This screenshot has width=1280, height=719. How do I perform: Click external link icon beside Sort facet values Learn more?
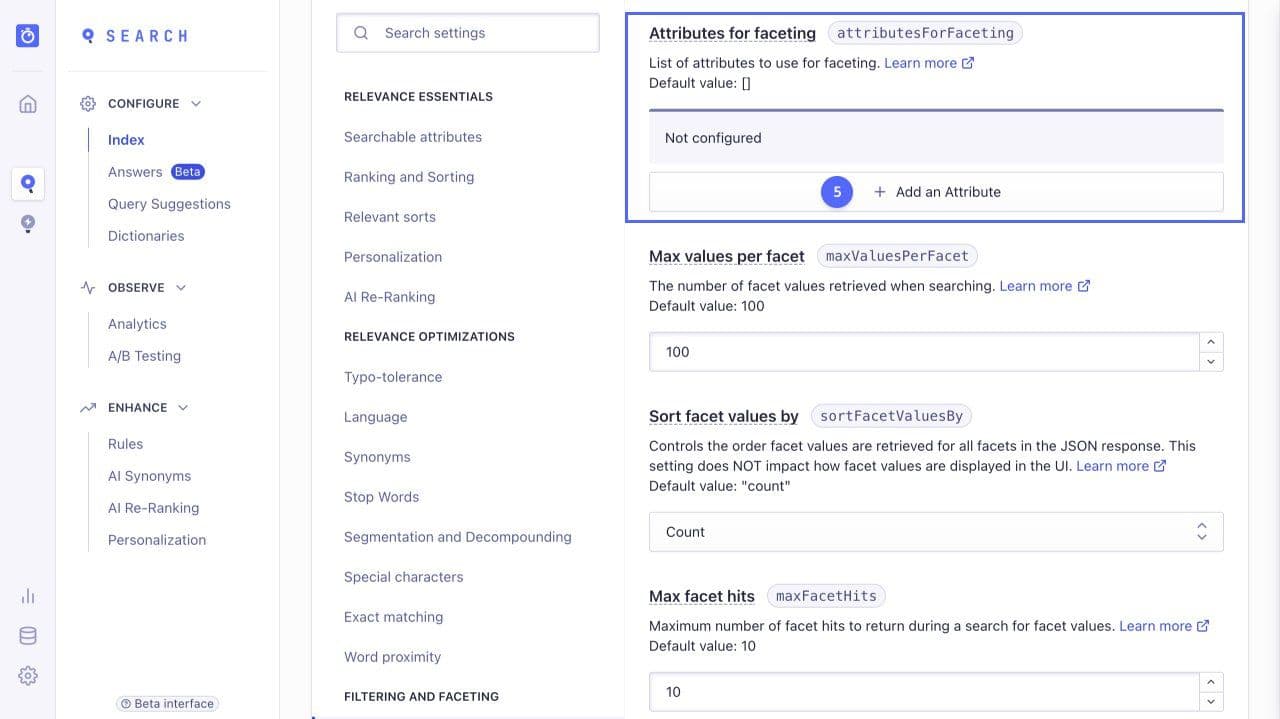click(1160, 466)
